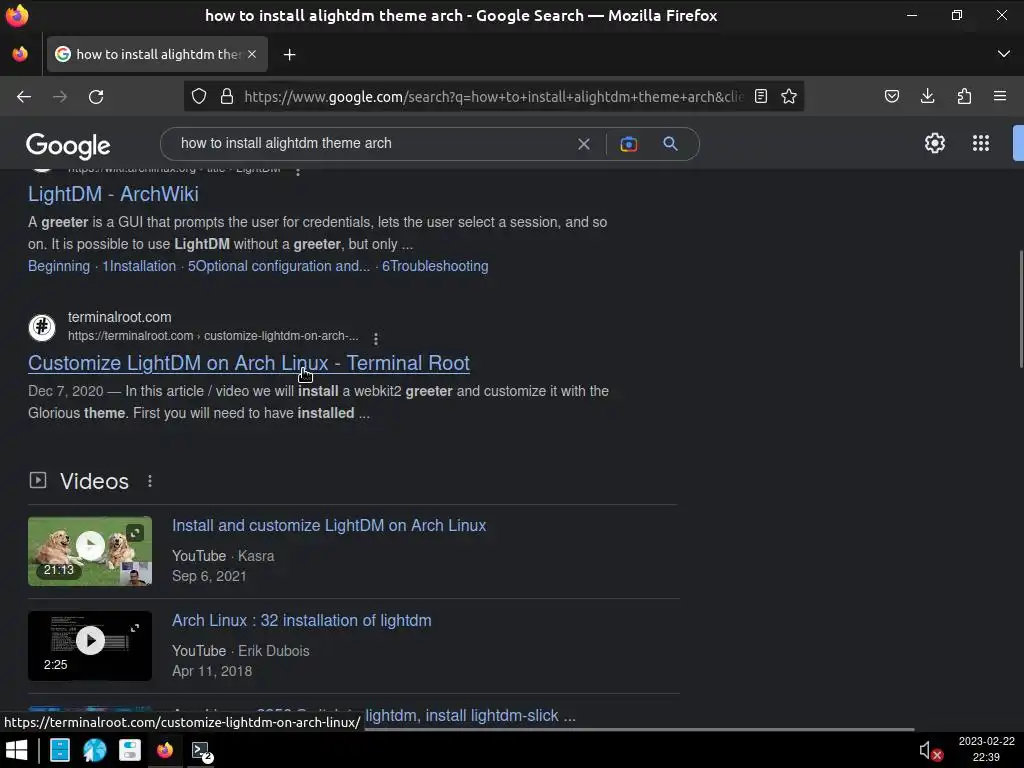Open more options for terminalroot.com result

click(x=376, y=338)
